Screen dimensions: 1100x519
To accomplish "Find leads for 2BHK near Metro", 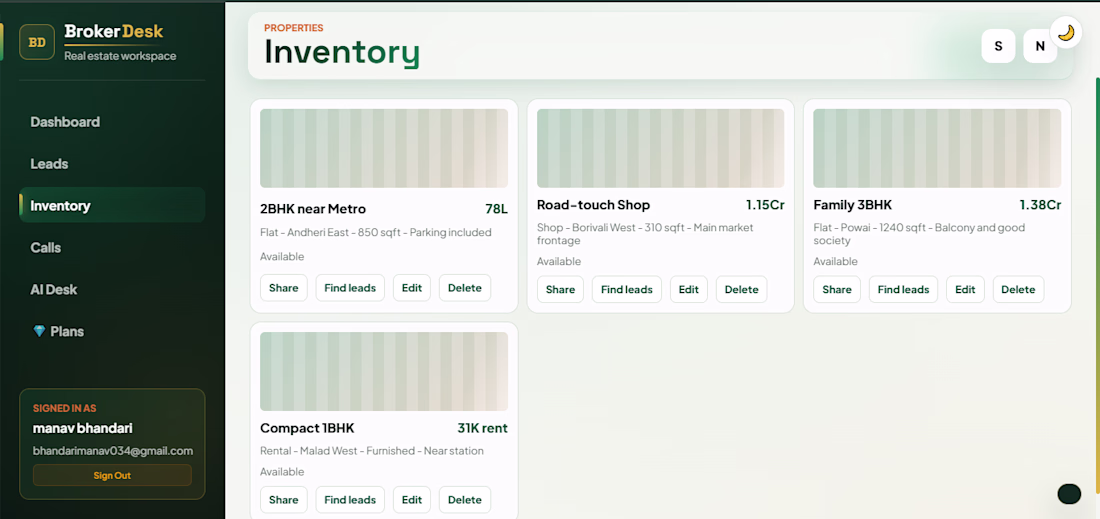I will coord(350,288).
